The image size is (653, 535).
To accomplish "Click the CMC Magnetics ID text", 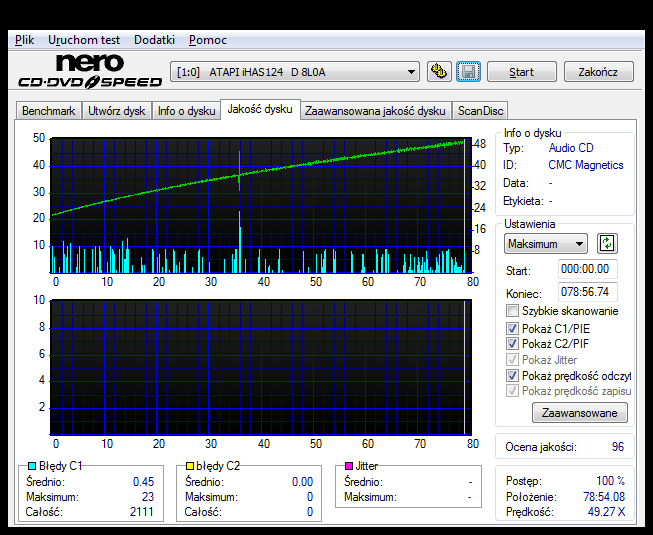I will pos(586,165).
